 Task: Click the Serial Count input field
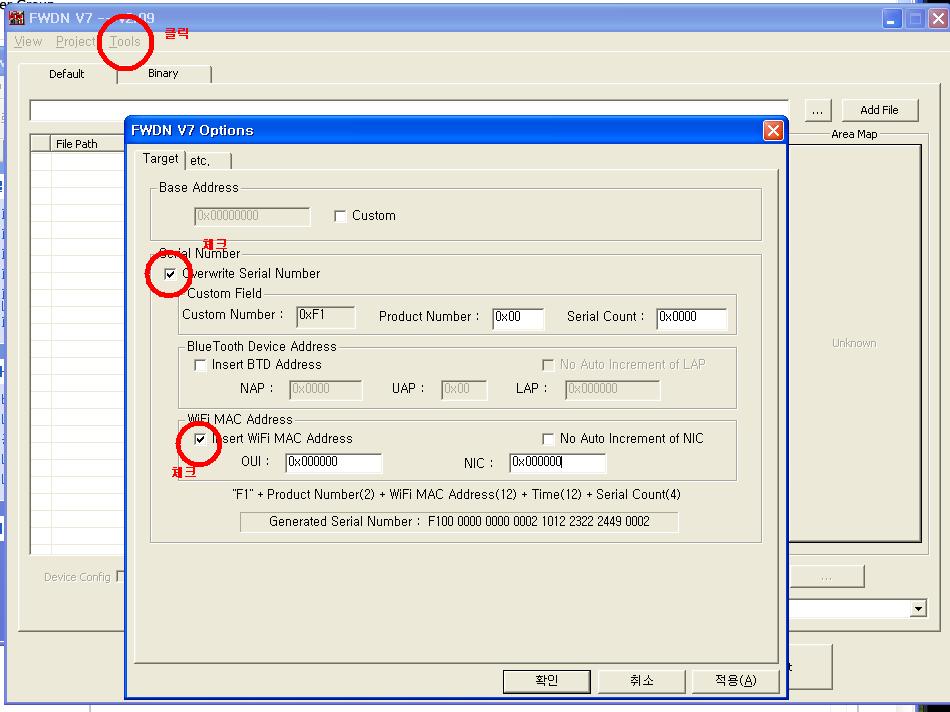coord(691,318)
